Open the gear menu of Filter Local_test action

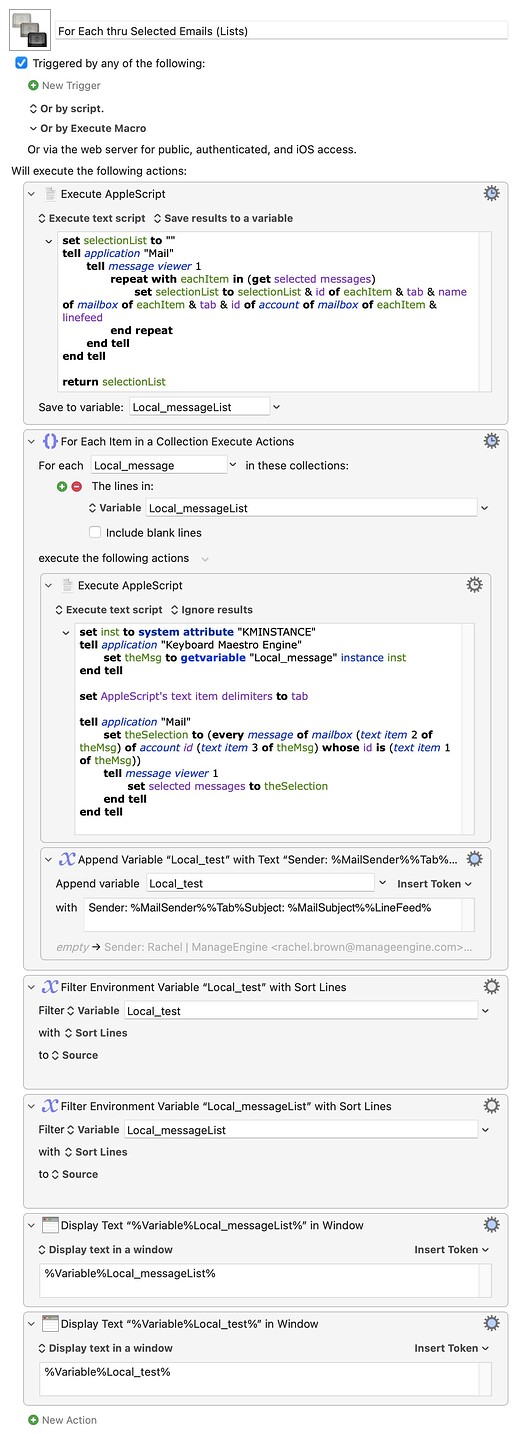click(x=491, y=987)
